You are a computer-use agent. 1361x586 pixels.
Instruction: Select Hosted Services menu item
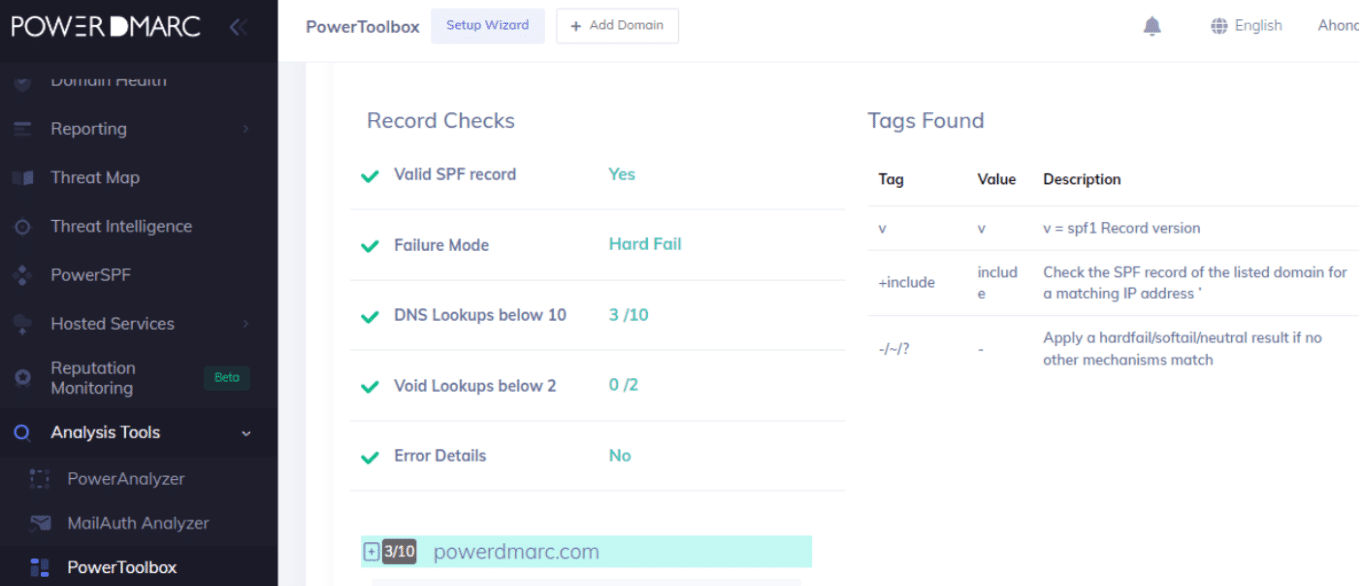[112, 324]
